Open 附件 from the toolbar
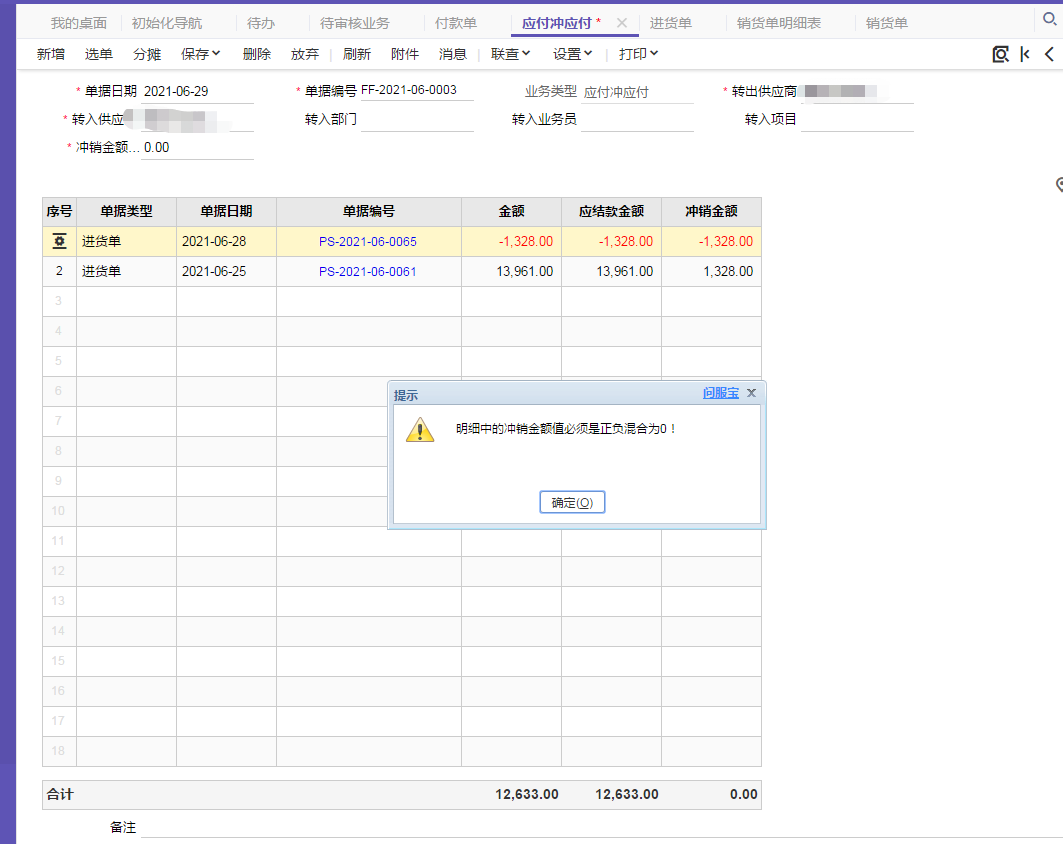This screenshot has height=844, width=1063. (405, 54)
